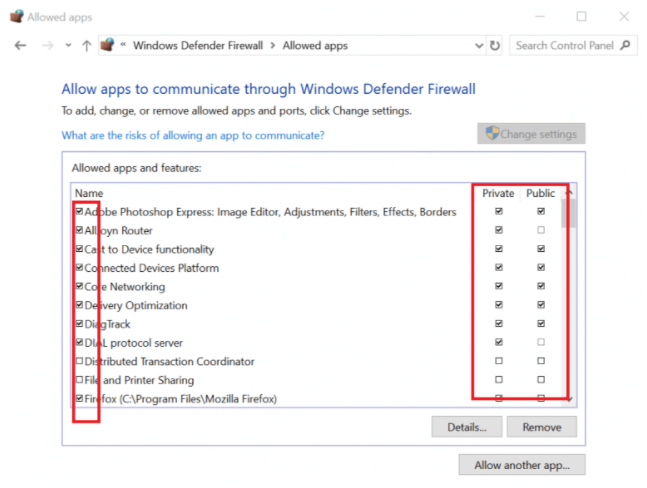Viewport: 647px width, 488px height.
Task: Refresh the Allowed apps page
Action: pos(494,45)
